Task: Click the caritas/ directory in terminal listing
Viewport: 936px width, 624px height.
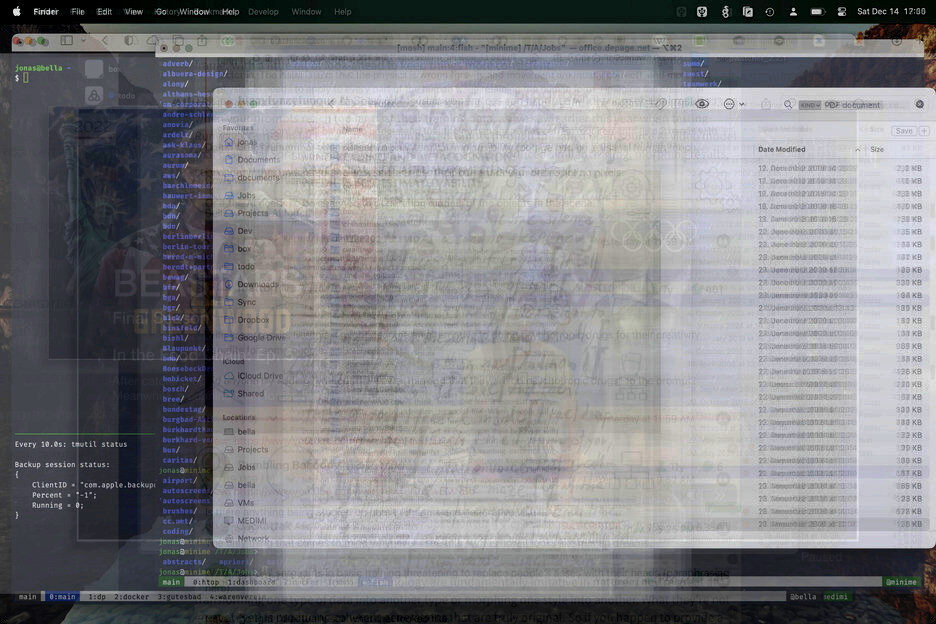Action: pos(180,460)
